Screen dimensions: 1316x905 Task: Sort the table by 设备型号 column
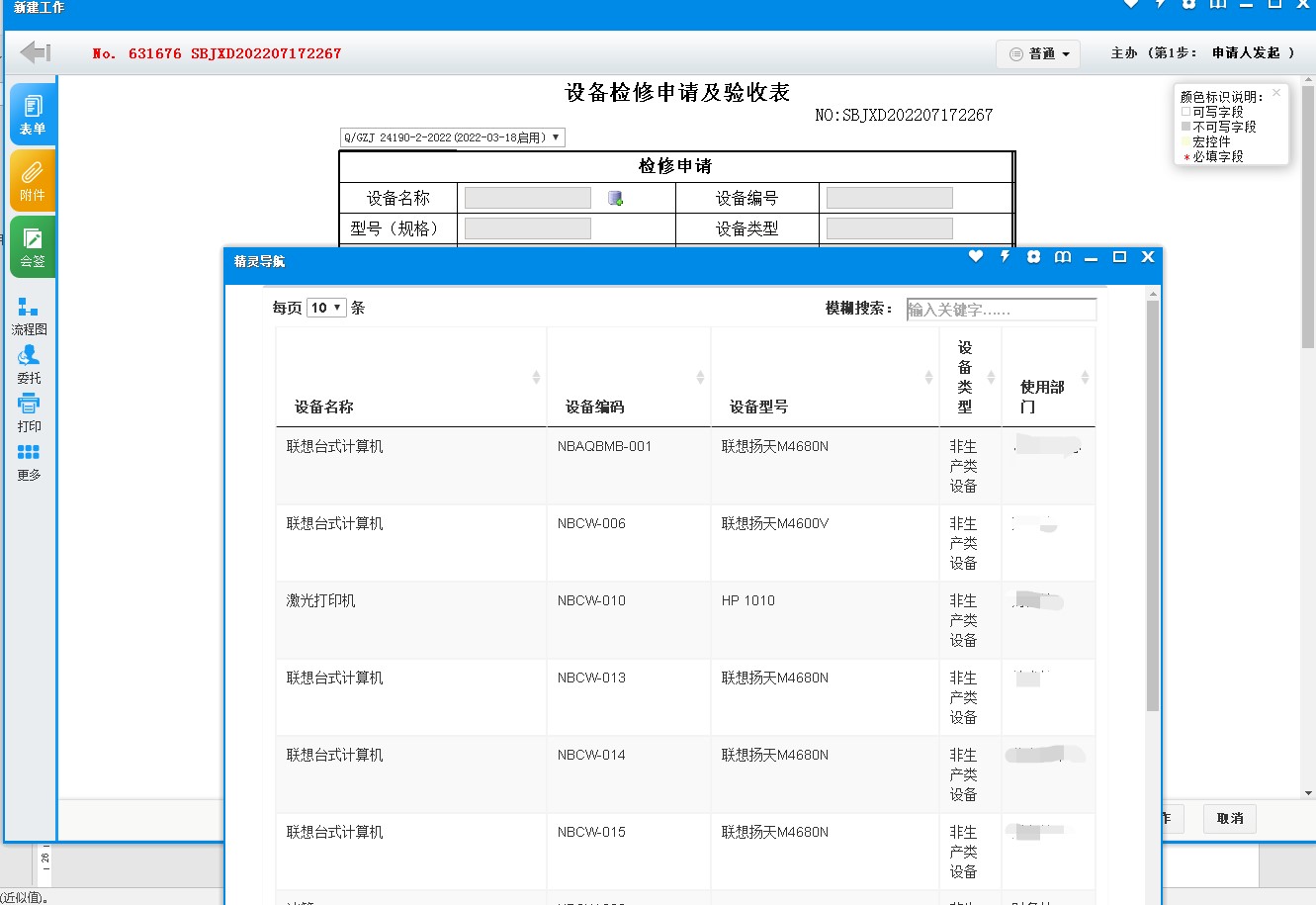click(x=825, y=378)
